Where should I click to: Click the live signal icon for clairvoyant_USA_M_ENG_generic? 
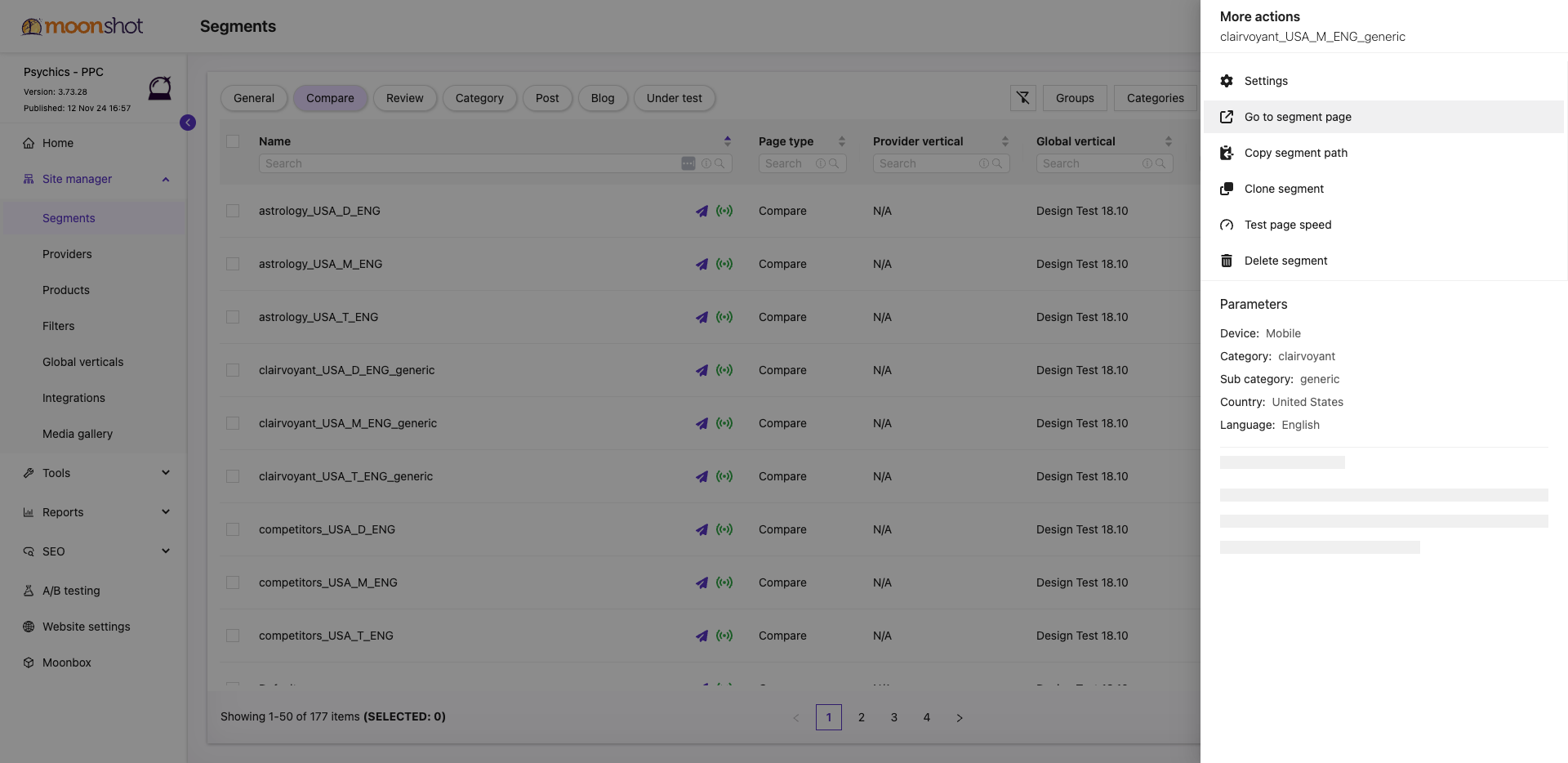[x=724, y=423]
